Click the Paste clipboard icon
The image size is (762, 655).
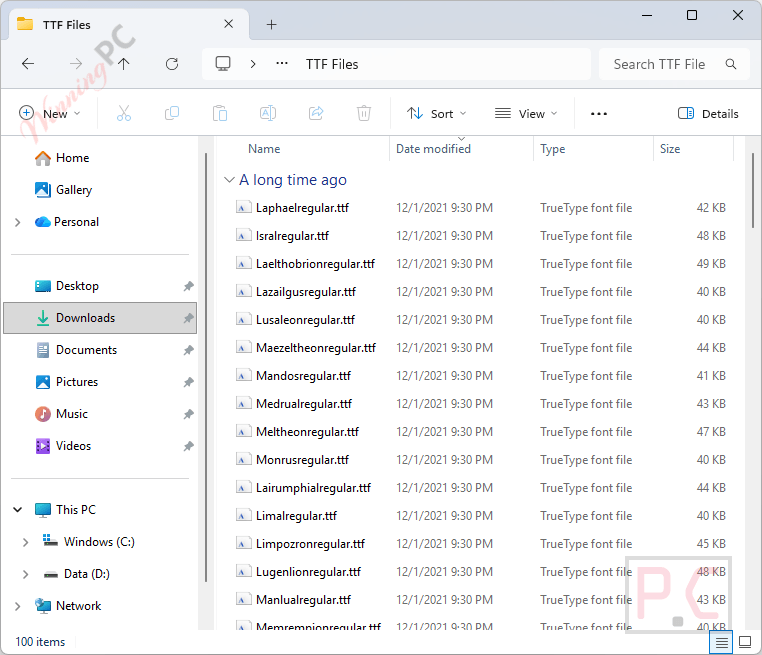tap(220, 114)
